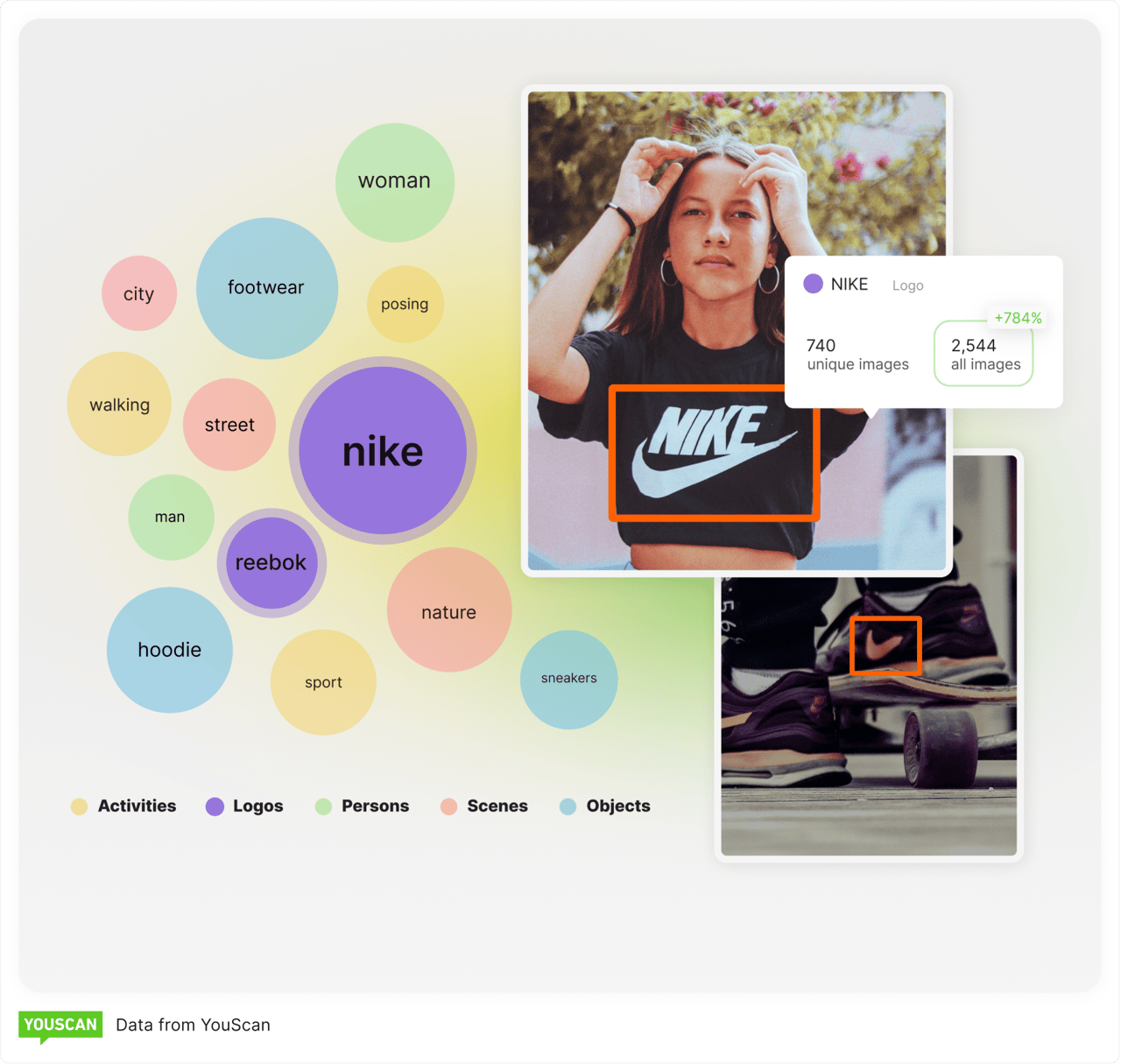Click the large purple nike bubble
Image resolution: width=1121 pixels, height=1064 pixels.
tap(383, 450)
